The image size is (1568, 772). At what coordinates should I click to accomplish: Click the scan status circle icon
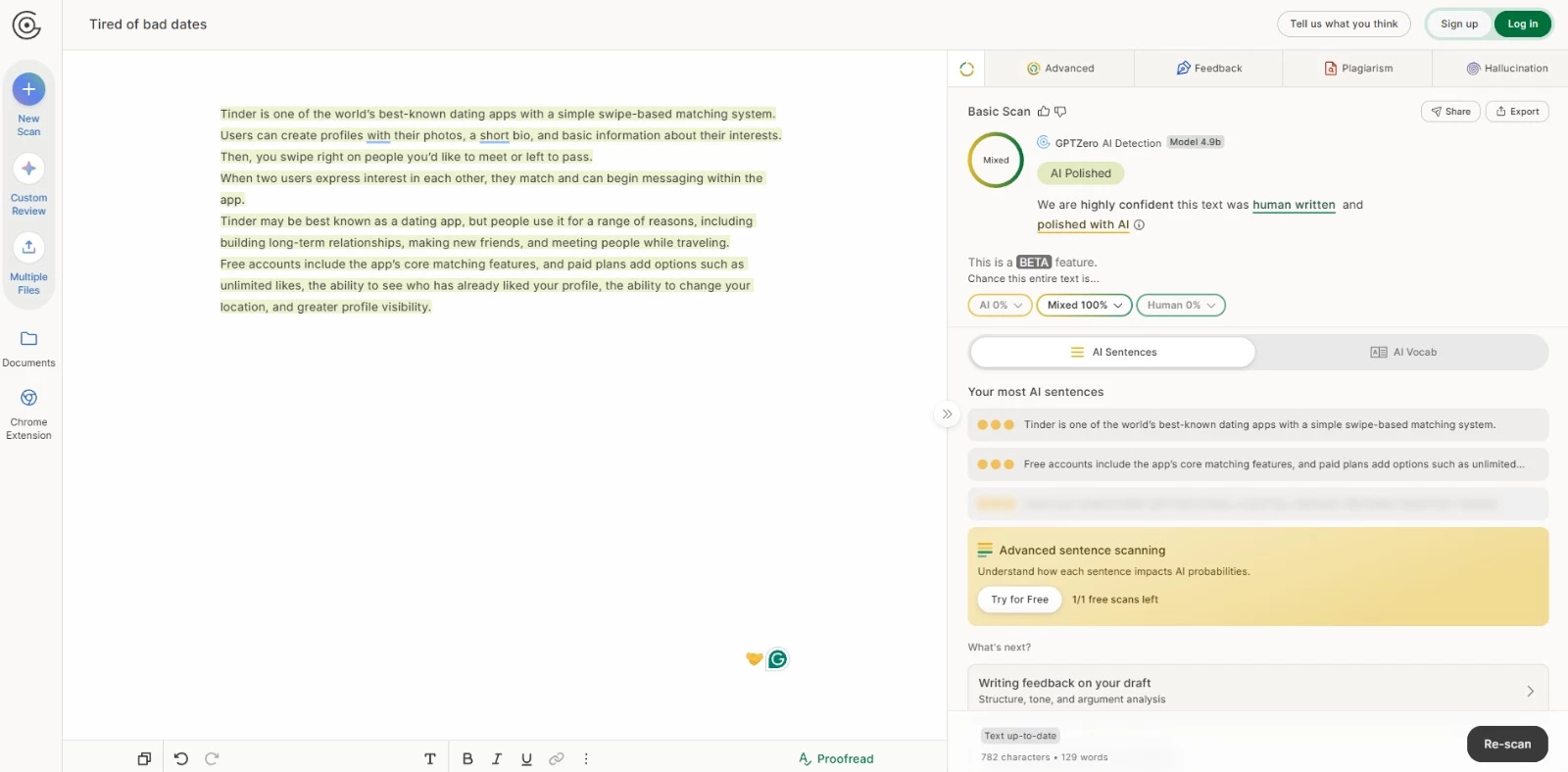point(966,69)
